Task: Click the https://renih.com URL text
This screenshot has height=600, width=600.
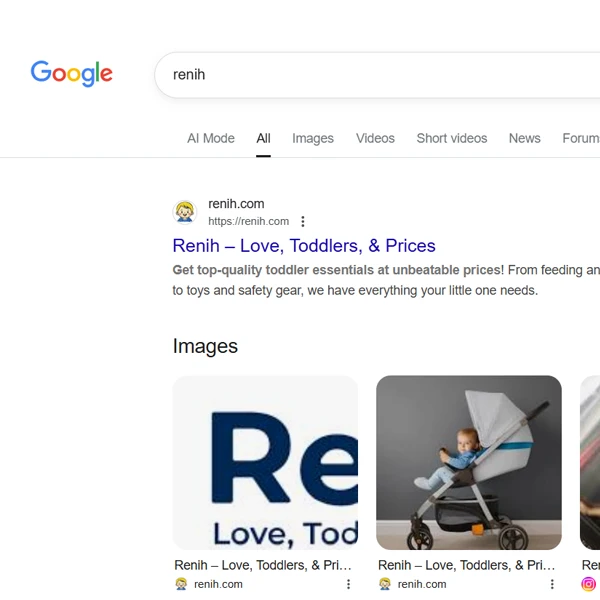Action: 248,222
